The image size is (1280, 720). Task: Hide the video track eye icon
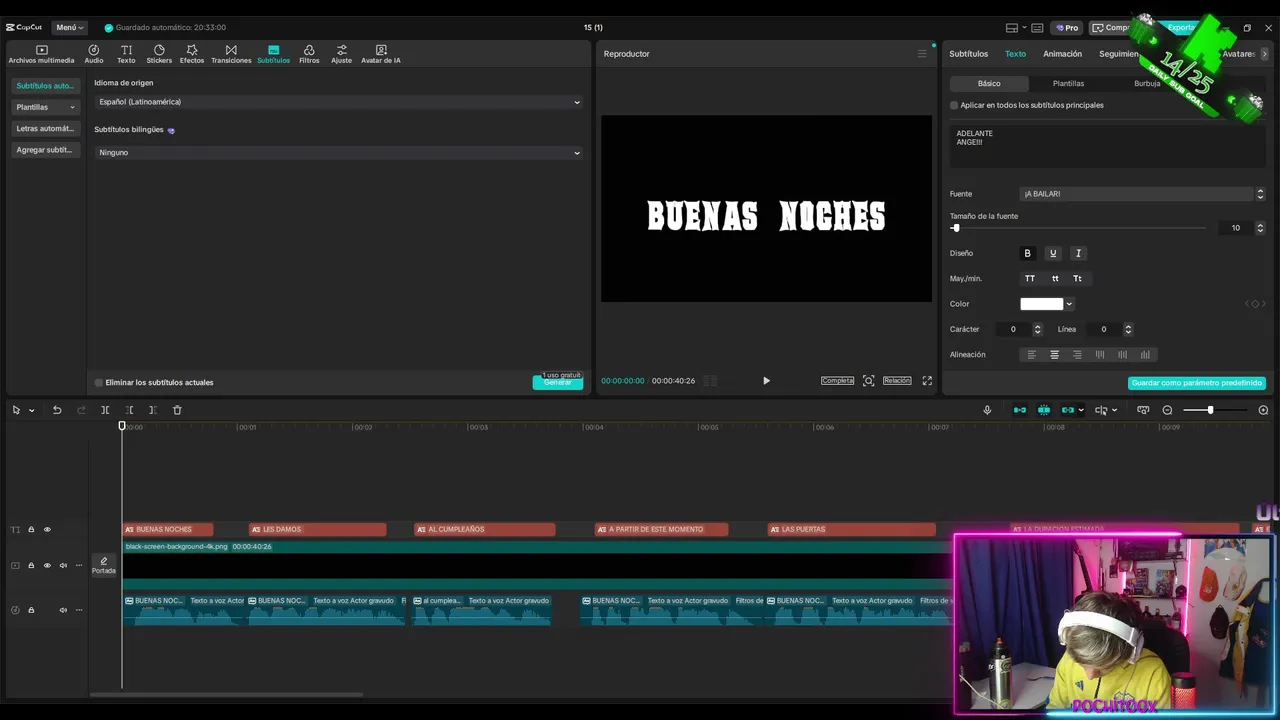(x=47, y=566)
